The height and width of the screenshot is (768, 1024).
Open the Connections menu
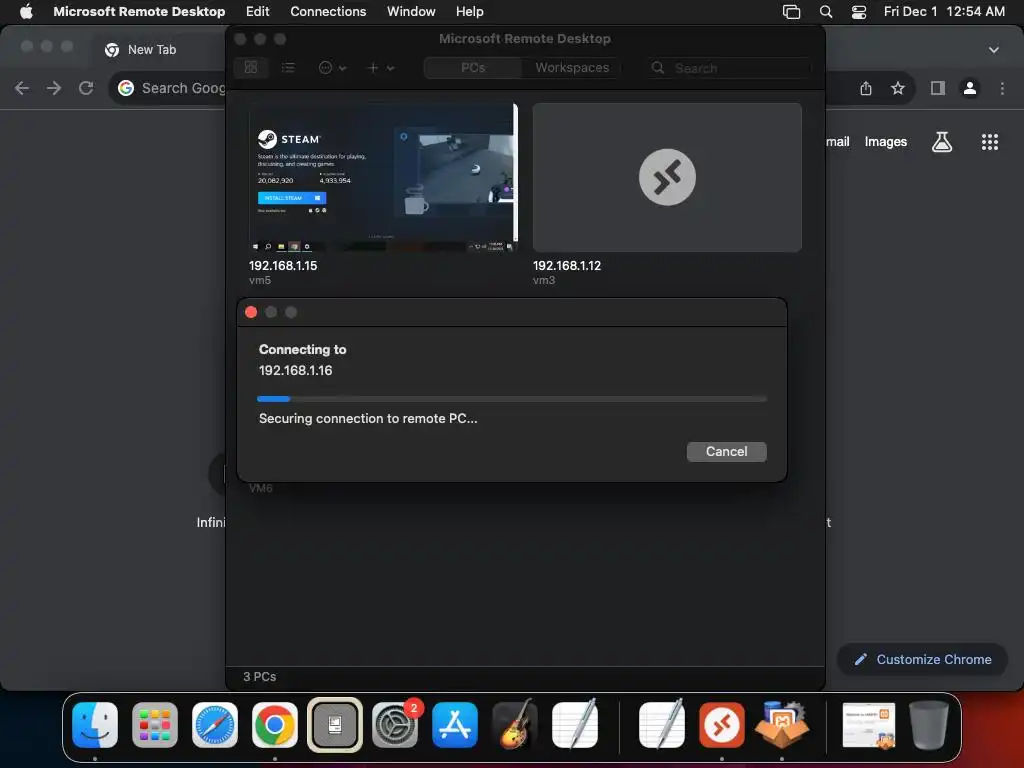click(x=328, y=11)
